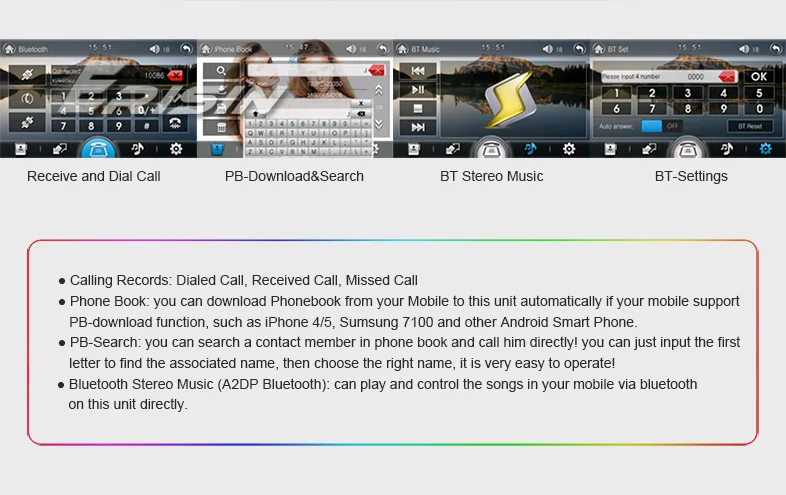Viewport: 786px width, 495px height.
Task: Tap home icon on BT Music screen
Action: pos(402,49)
